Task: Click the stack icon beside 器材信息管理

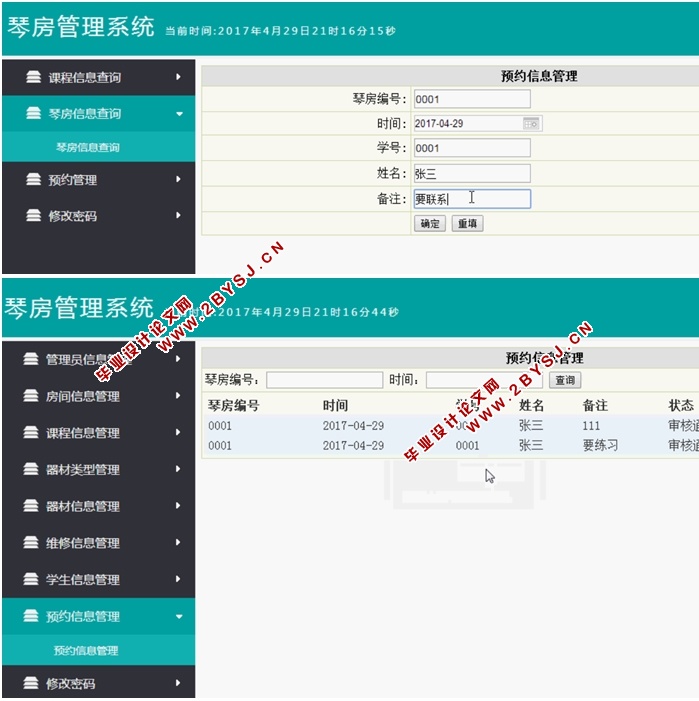Action: click(32, 507)
